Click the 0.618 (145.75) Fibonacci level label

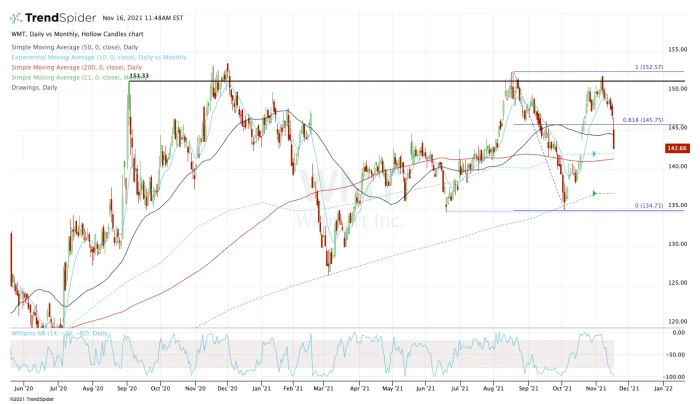click(644, 120)
